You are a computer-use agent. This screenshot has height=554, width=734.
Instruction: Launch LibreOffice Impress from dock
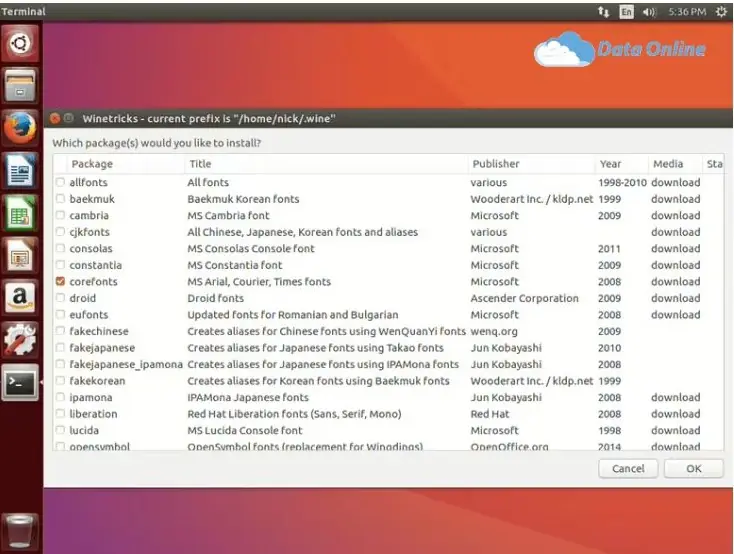pos(20,255)
